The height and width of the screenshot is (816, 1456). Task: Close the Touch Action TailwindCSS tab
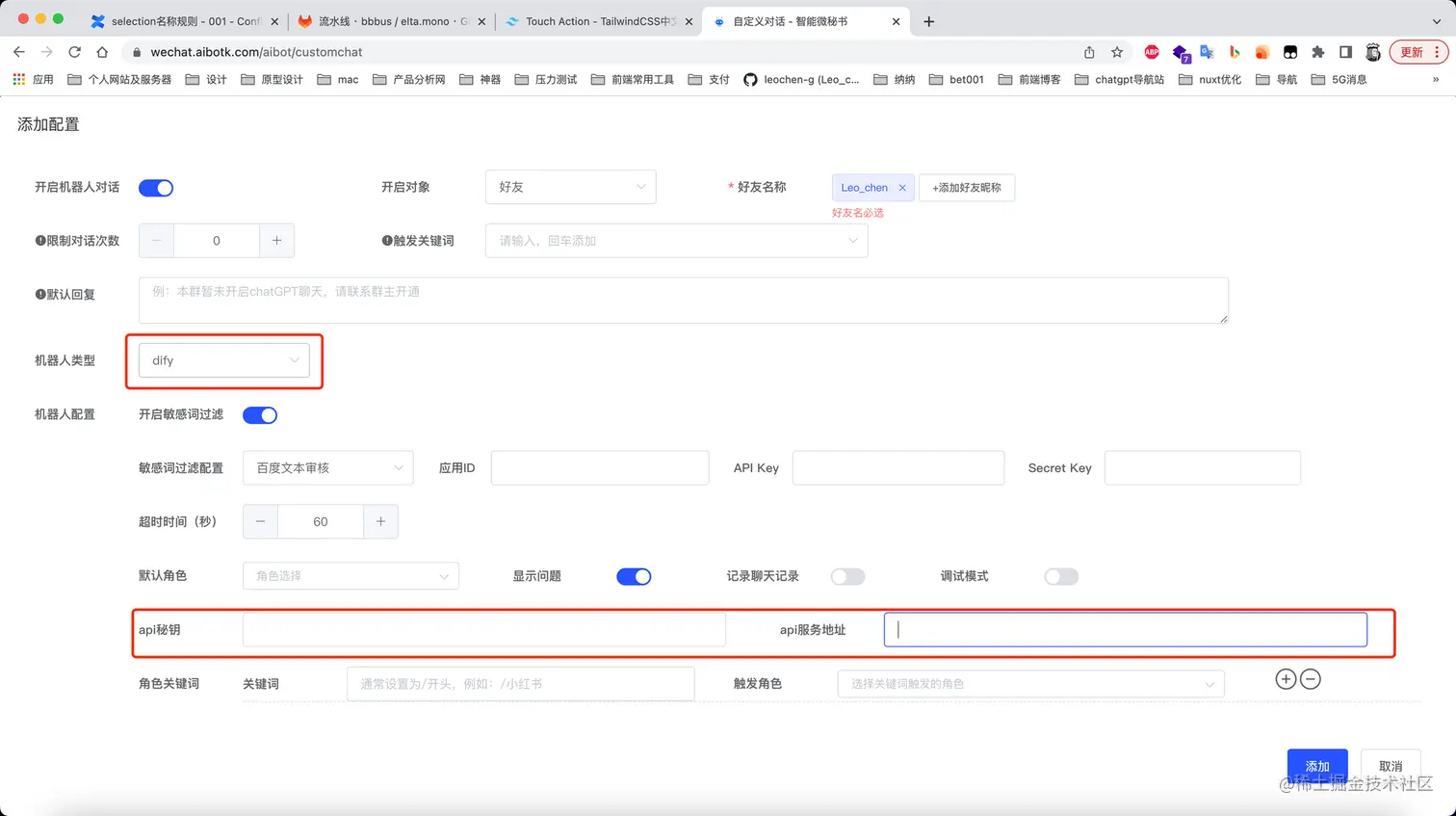(x=689, y=21)
